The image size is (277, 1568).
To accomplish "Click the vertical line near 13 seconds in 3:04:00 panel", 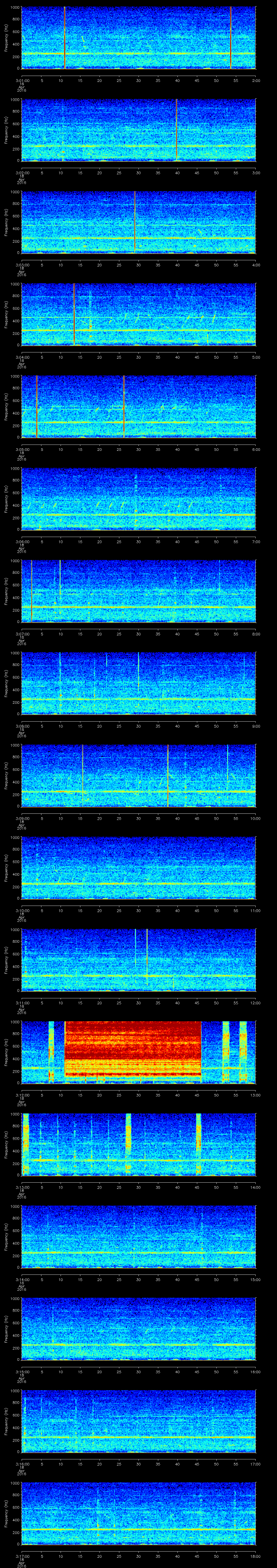I will pos(74,314).
